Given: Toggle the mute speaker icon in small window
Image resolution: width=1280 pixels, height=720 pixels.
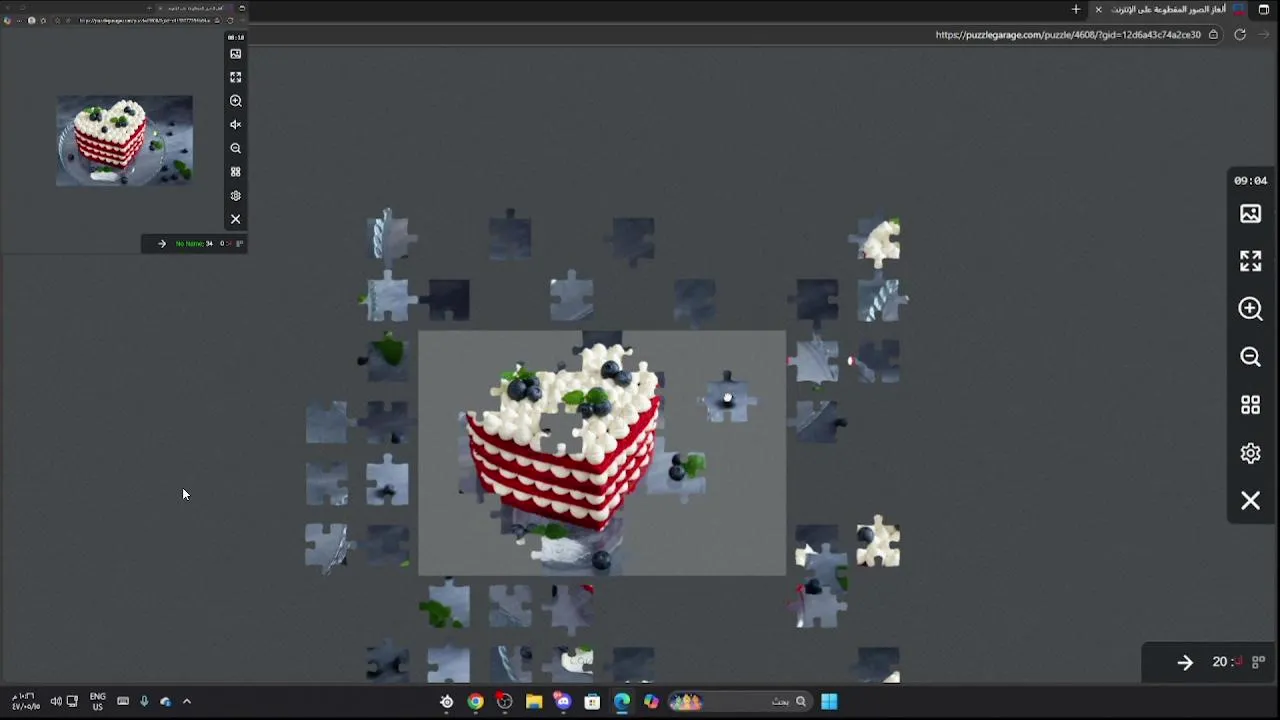Looking at the screenshot, I should click(x=236, y=125).
